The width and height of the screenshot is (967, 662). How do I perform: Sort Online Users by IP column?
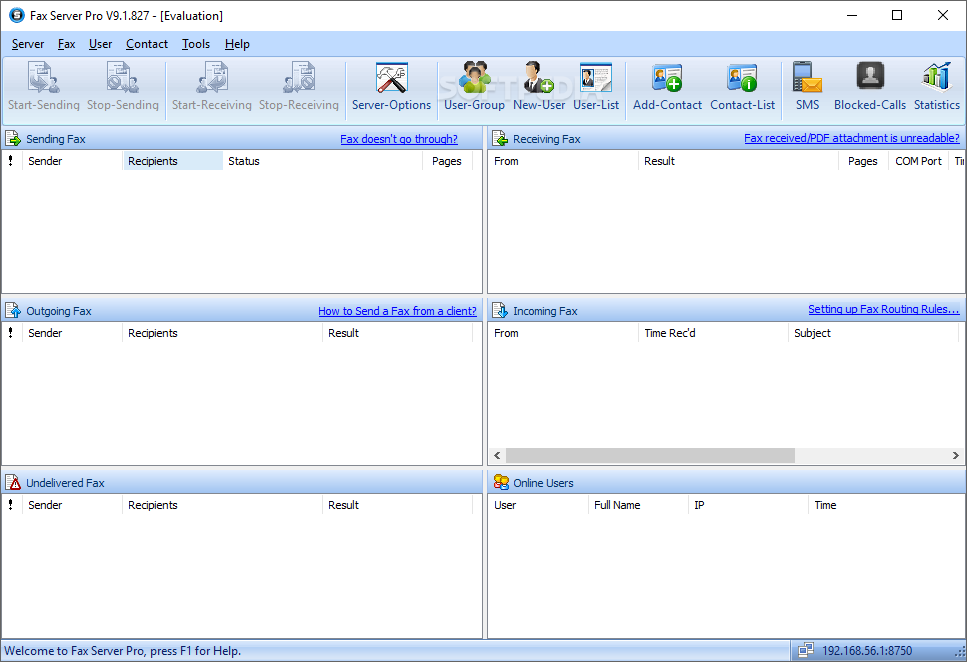pos(748,505)
